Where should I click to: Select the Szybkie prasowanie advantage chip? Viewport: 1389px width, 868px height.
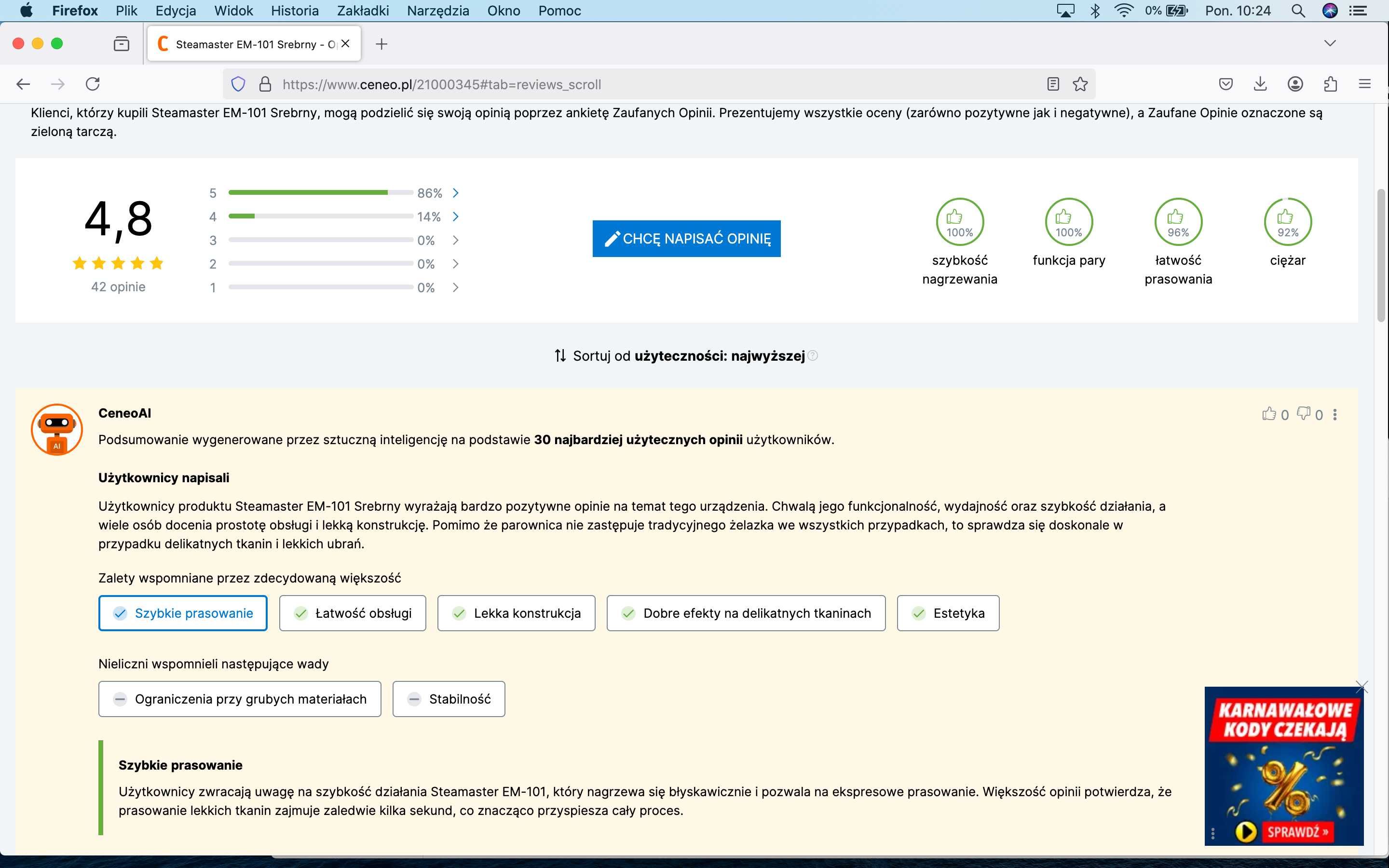pyautogui.click(x=182, y=613)
